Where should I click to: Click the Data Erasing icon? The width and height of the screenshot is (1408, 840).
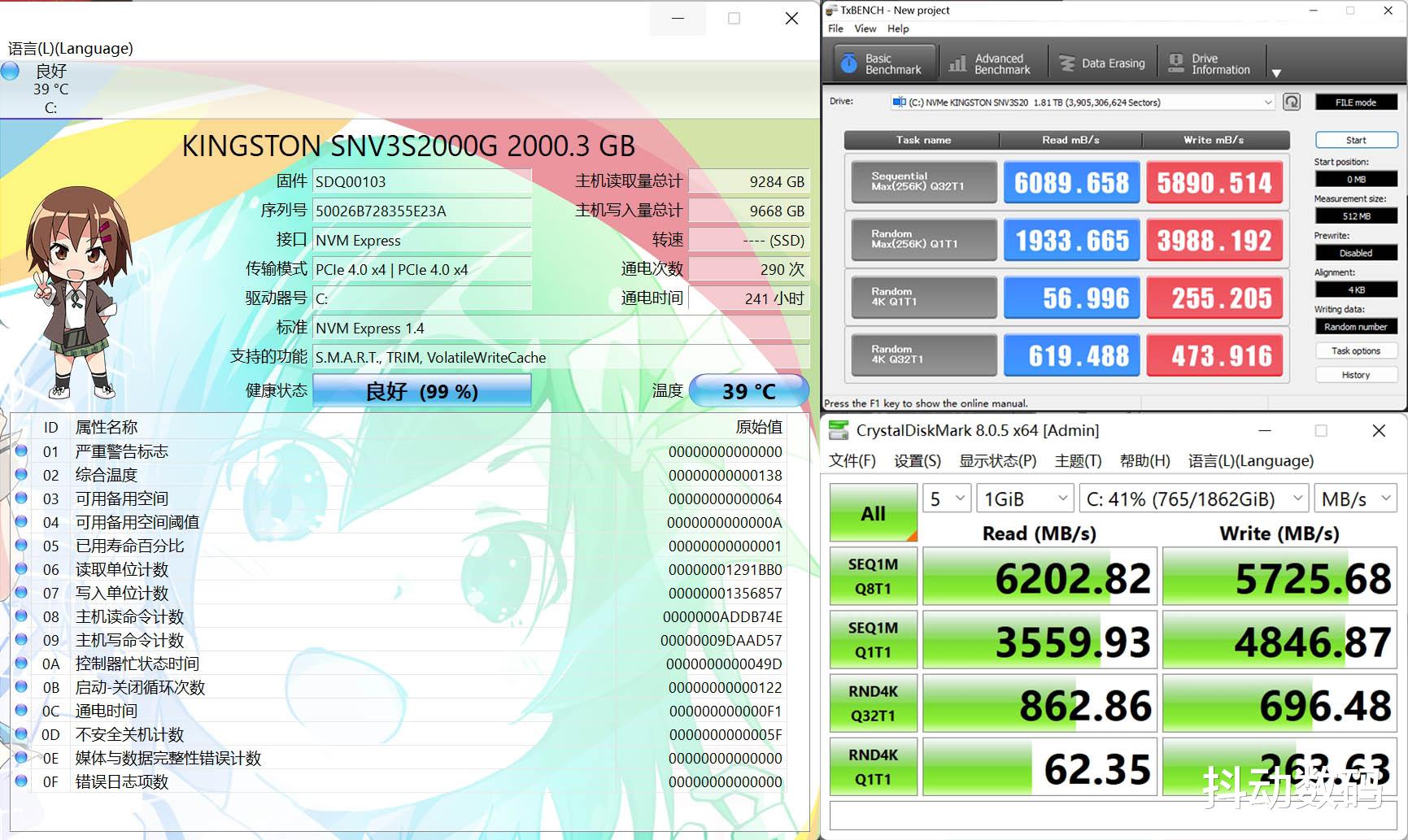pyautogui.click(x=1066, y=63)
